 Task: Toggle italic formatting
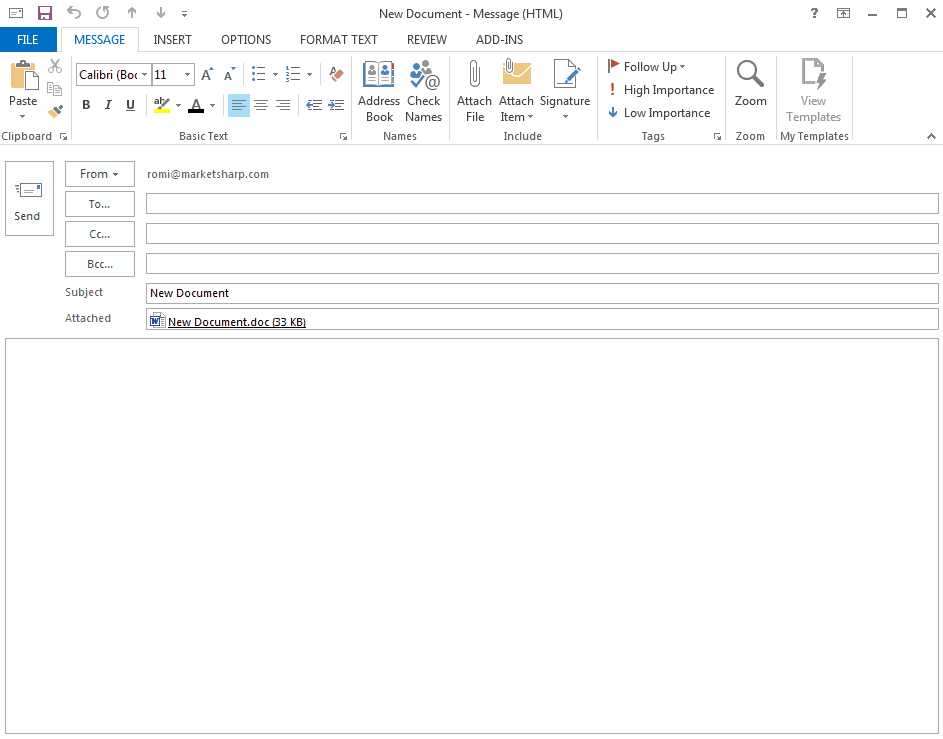point(108,105)
